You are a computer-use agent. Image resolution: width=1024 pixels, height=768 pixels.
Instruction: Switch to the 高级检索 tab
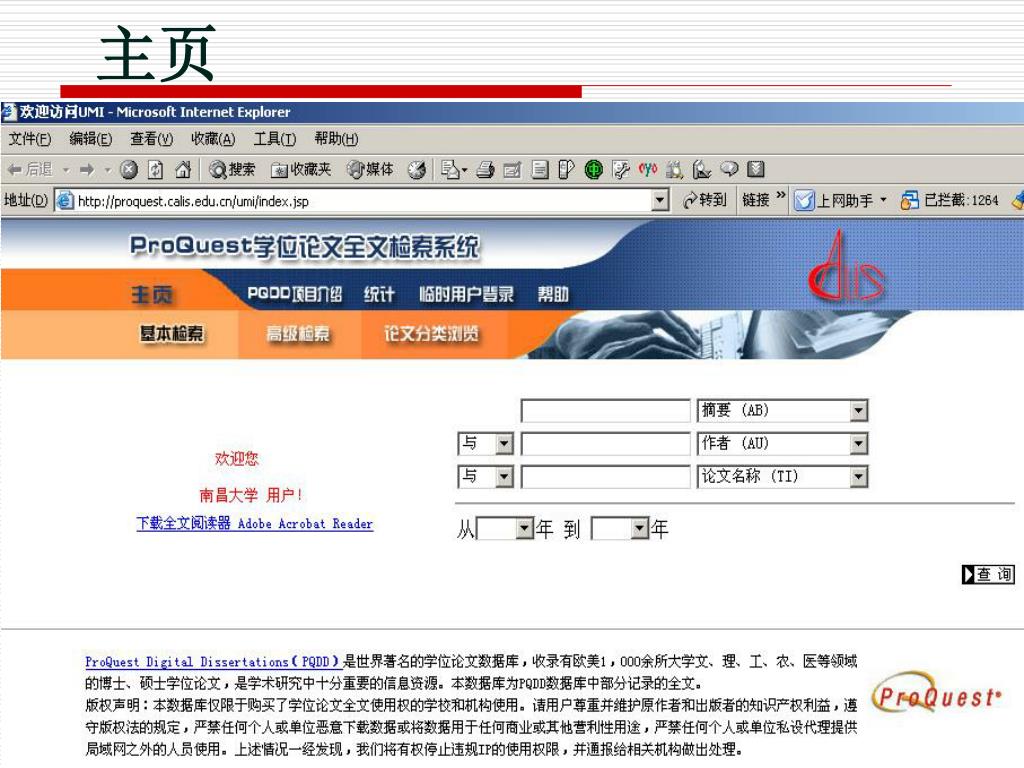297,334
